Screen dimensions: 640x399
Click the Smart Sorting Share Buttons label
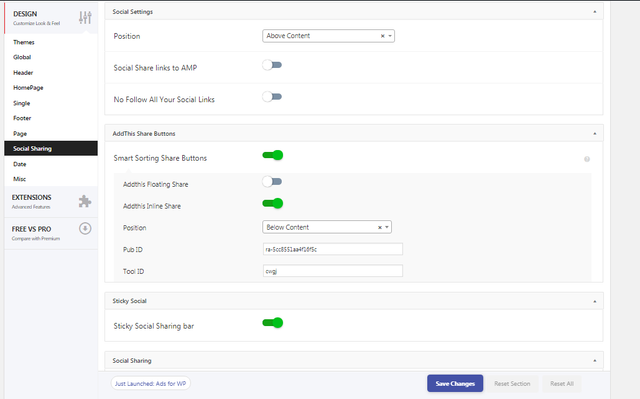tap(160, 158)
